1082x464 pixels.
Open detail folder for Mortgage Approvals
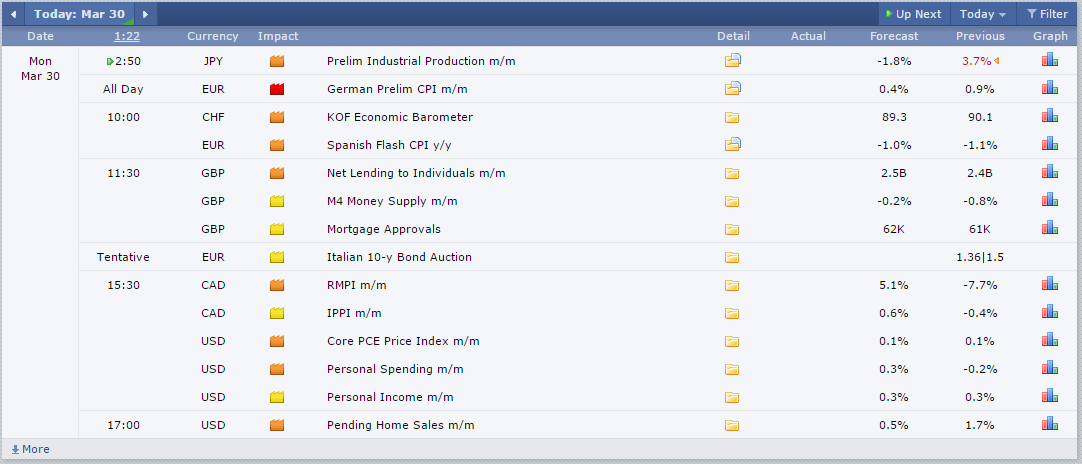[732, 229]
